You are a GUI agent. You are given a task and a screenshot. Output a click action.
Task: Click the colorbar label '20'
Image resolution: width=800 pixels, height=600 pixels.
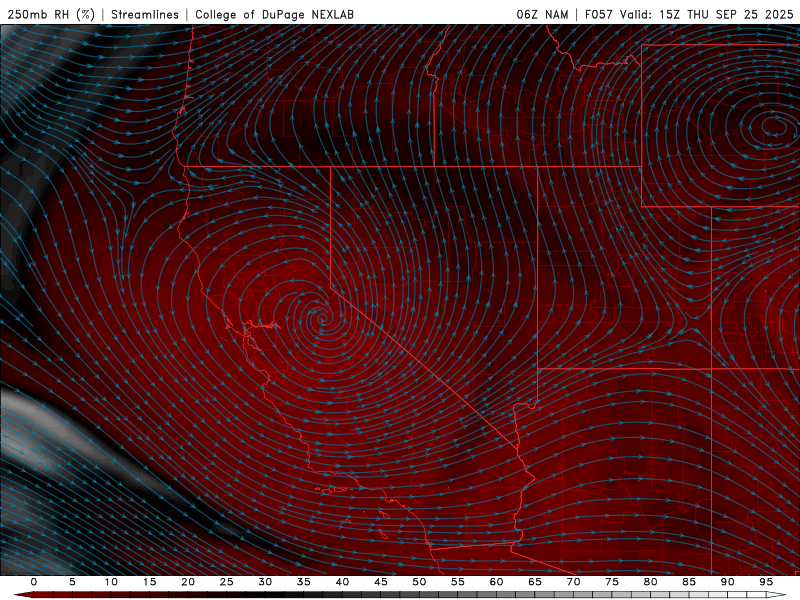click(x=188, y=582)
